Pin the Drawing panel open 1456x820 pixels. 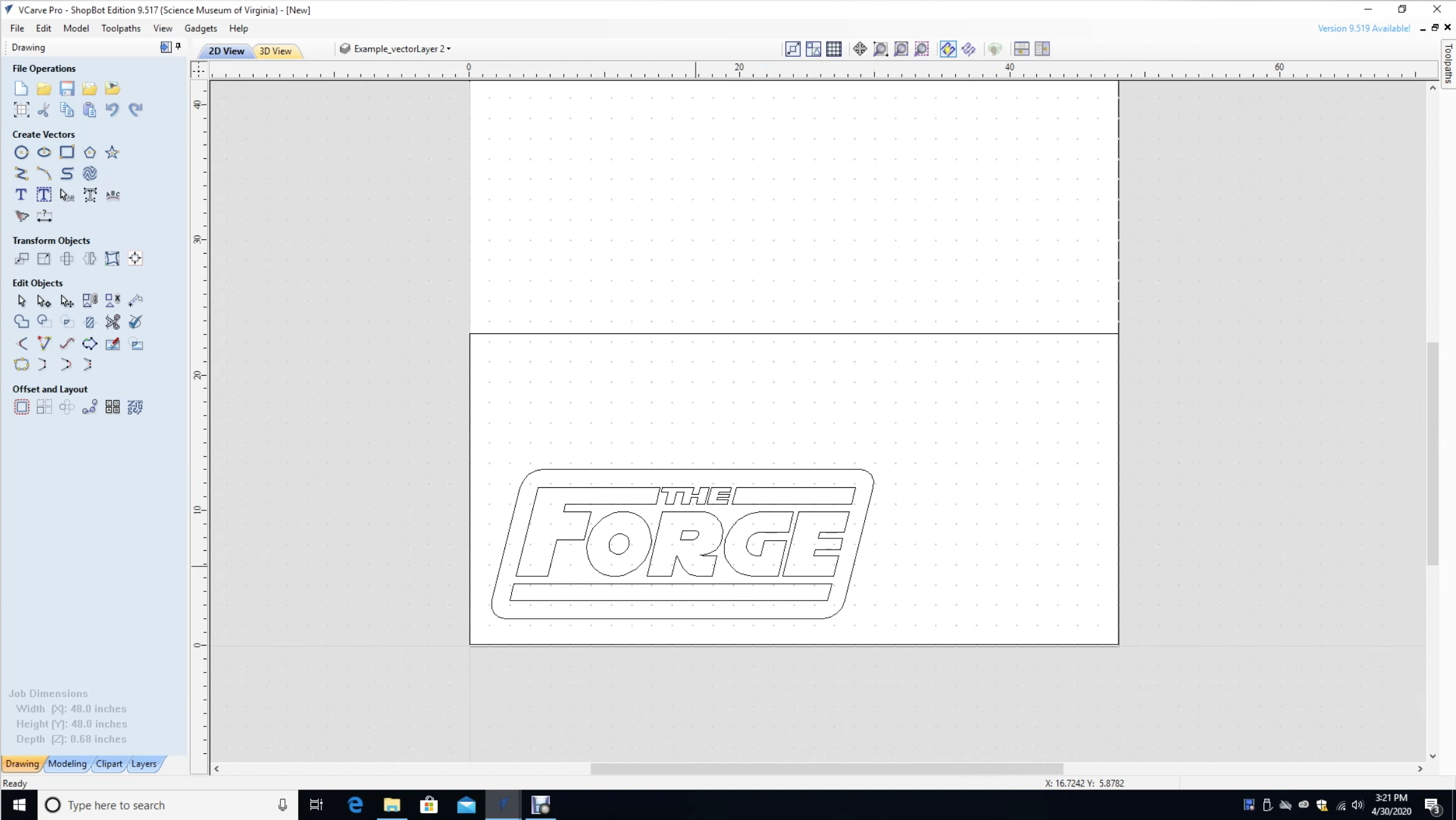tap(179, 47)
